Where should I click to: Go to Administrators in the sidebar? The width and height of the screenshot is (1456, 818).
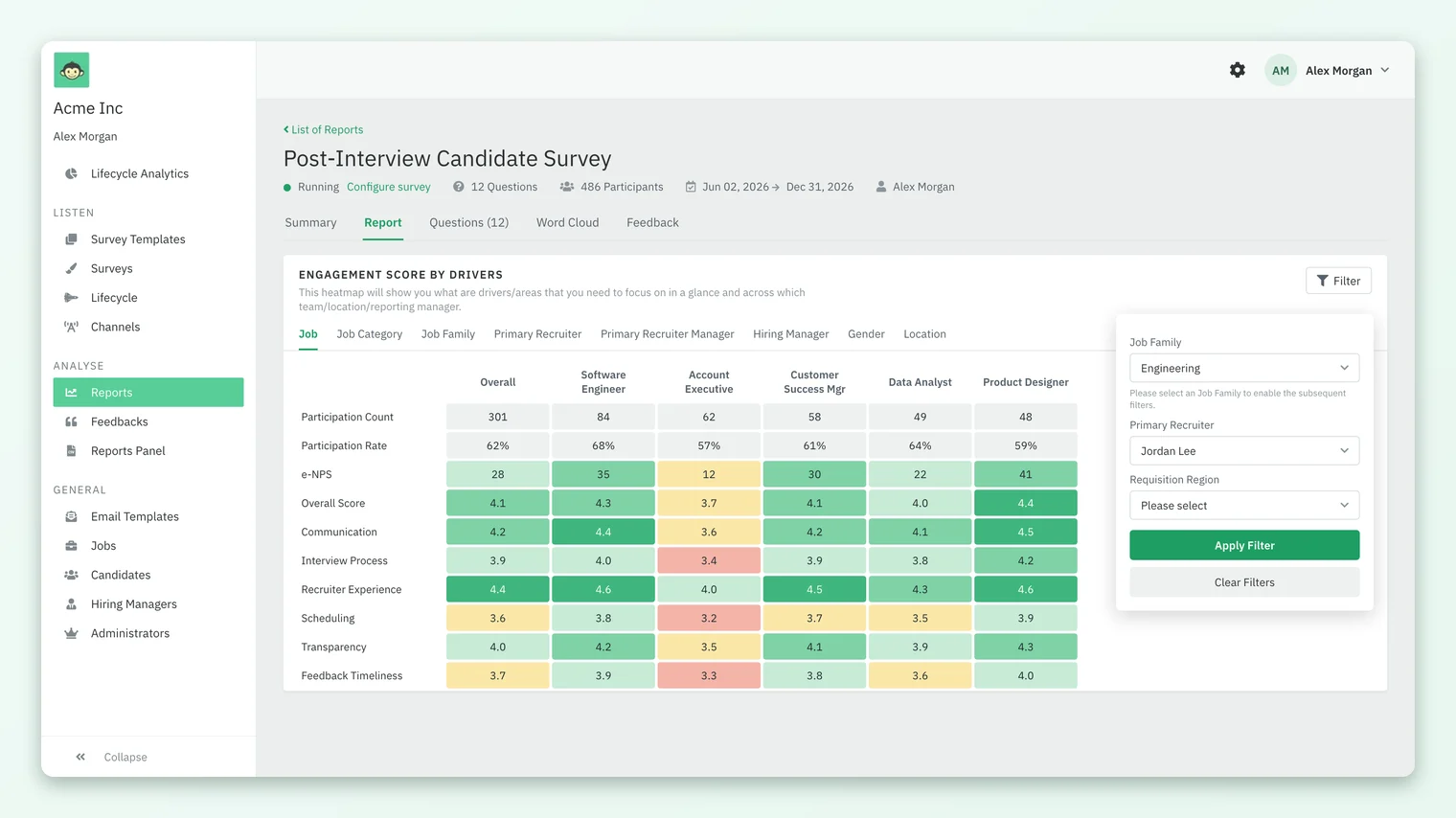(x=129, y=633)
